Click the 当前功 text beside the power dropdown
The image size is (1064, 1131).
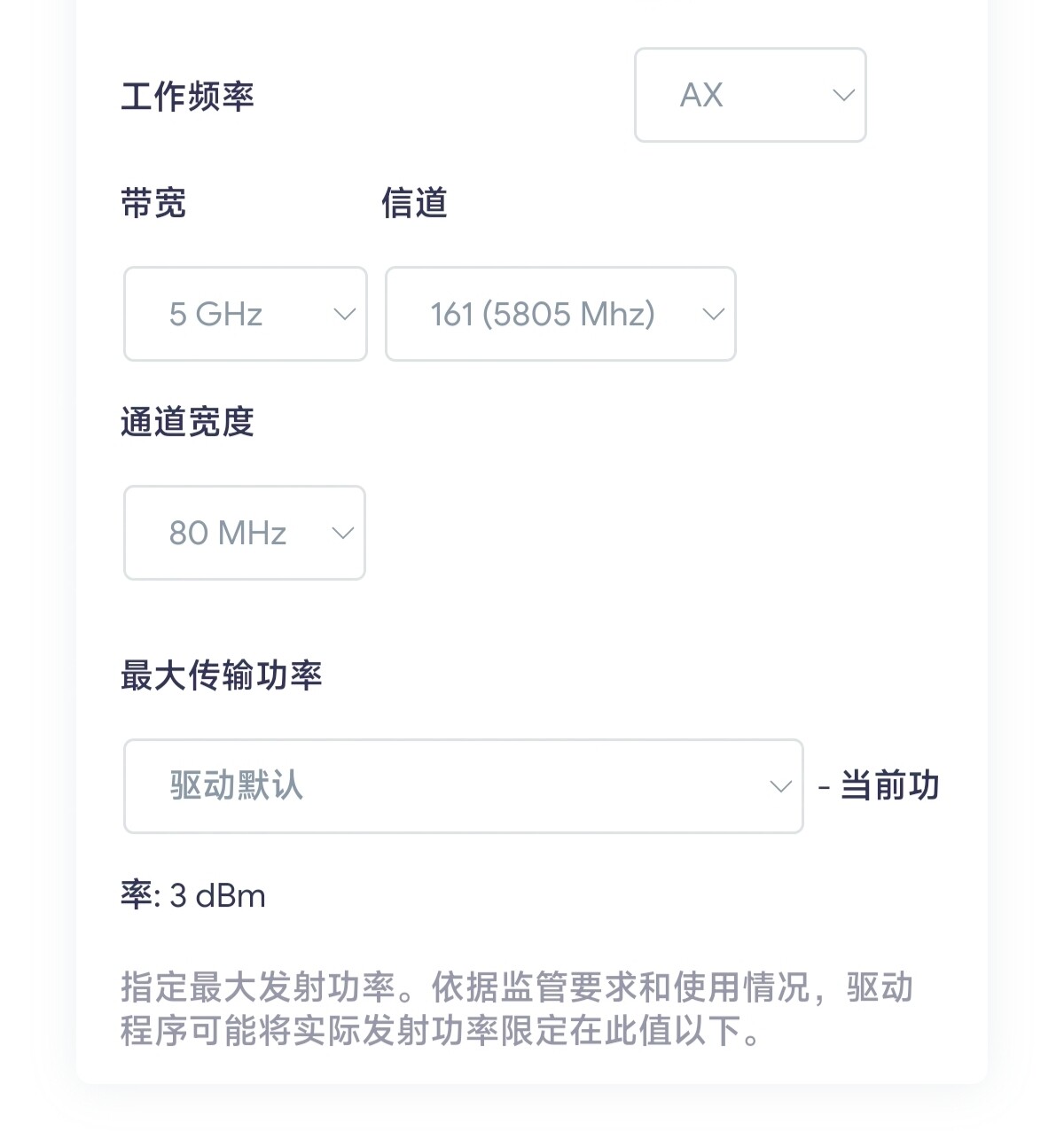888,786
